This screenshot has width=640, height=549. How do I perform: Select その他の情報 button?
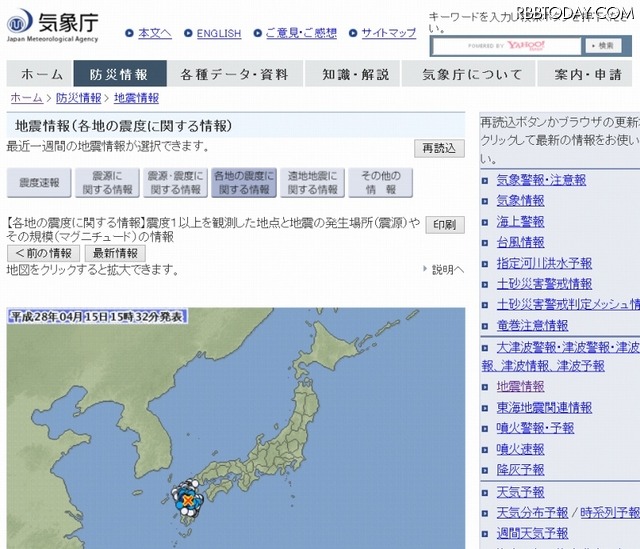point(380,182)
